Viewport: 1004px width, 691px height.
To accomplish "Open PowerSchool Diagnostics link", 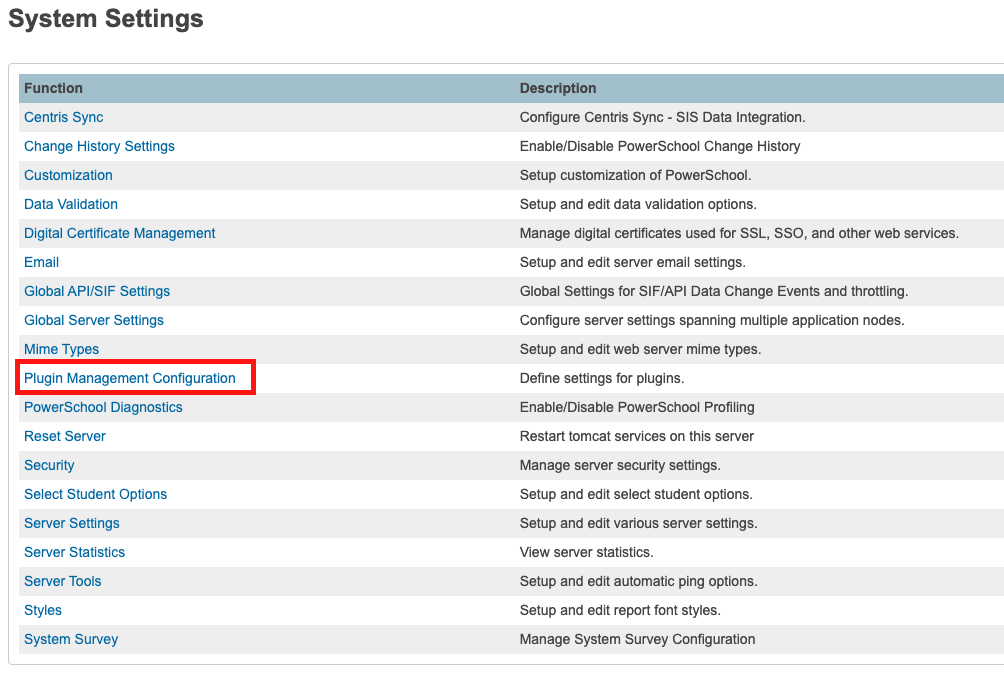I will click(x=103, y=407).
